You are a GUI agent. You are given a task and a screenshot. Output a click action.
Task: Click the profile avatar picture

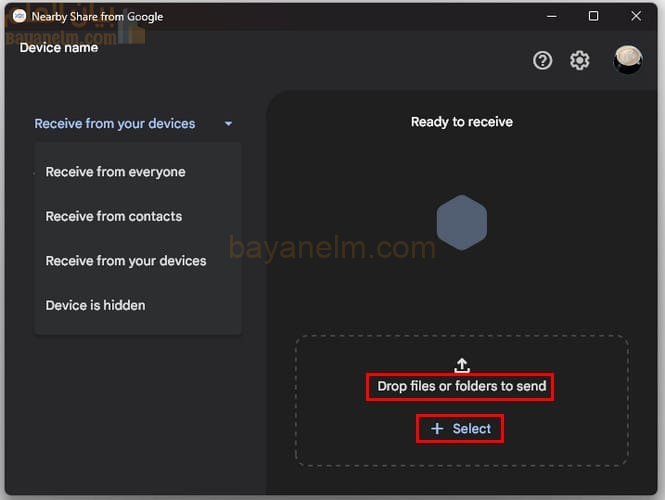pyautogui.click(x=628, y=60)
